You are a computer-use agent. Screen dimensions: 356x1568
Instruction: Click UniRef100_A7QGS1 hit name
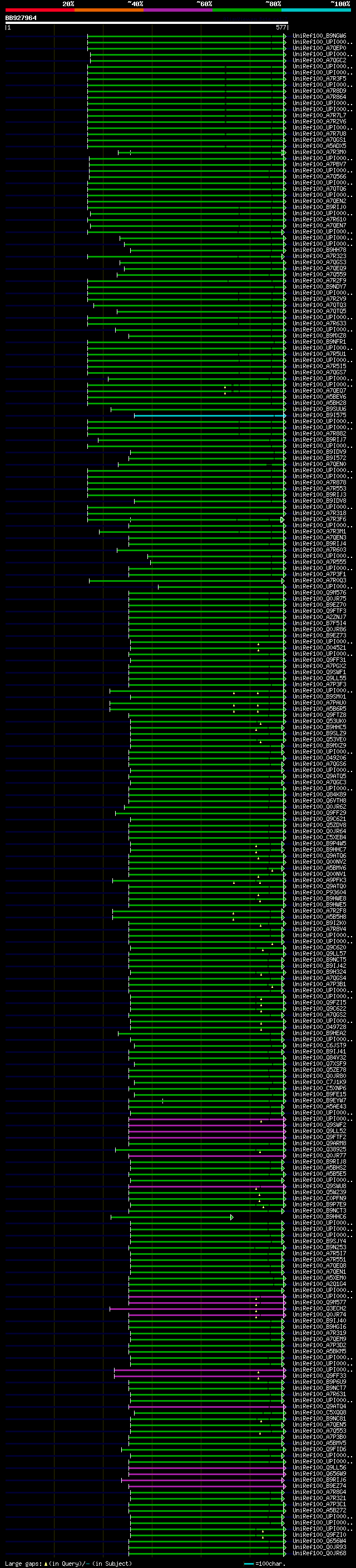(319, 140)
